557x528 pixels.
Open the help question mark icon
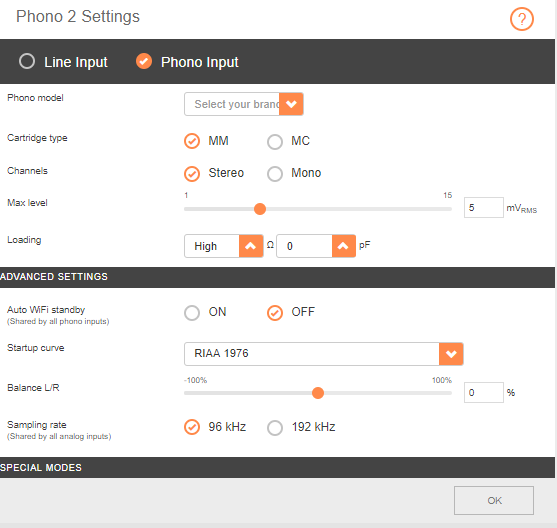click(521, 19)
